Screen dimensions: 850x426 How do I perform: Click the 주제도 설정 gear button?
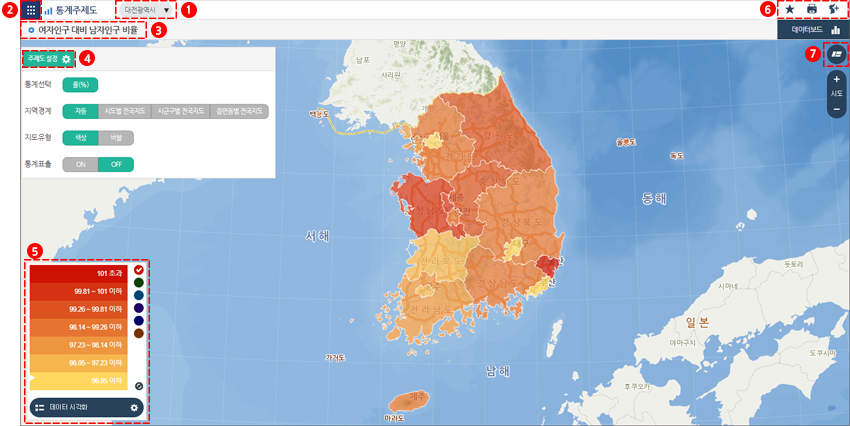click(x=49, y=59)
